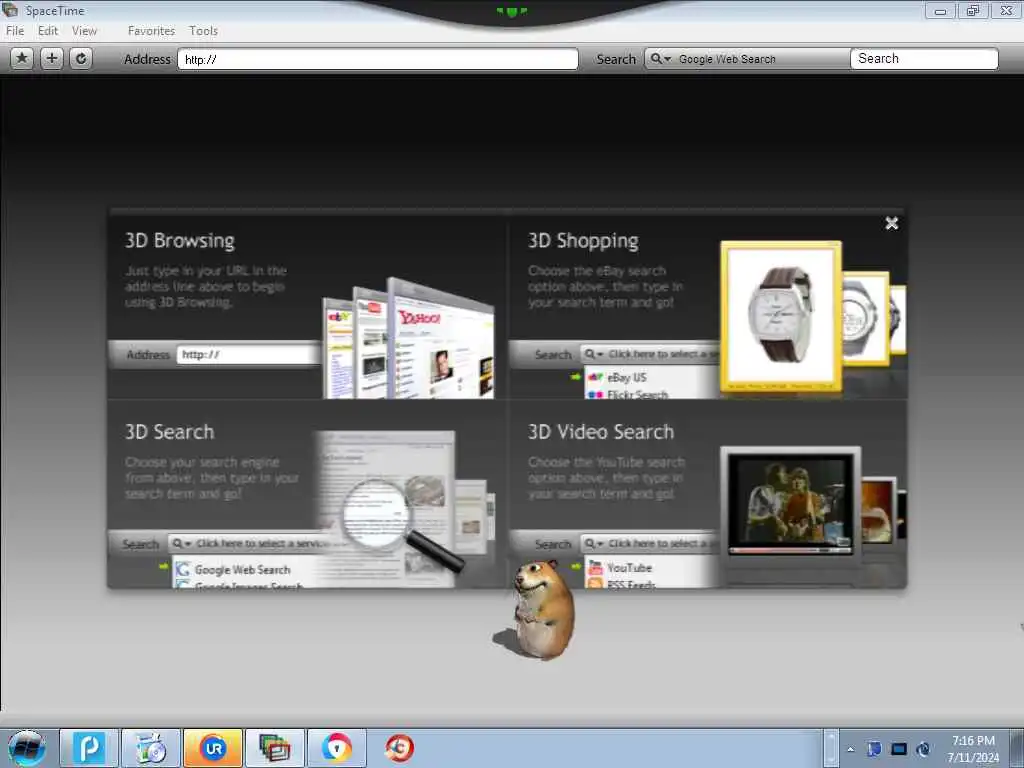Click in the Address http:// field
The height and width of the screenshot is (768, 1024).
coord(377,59)
